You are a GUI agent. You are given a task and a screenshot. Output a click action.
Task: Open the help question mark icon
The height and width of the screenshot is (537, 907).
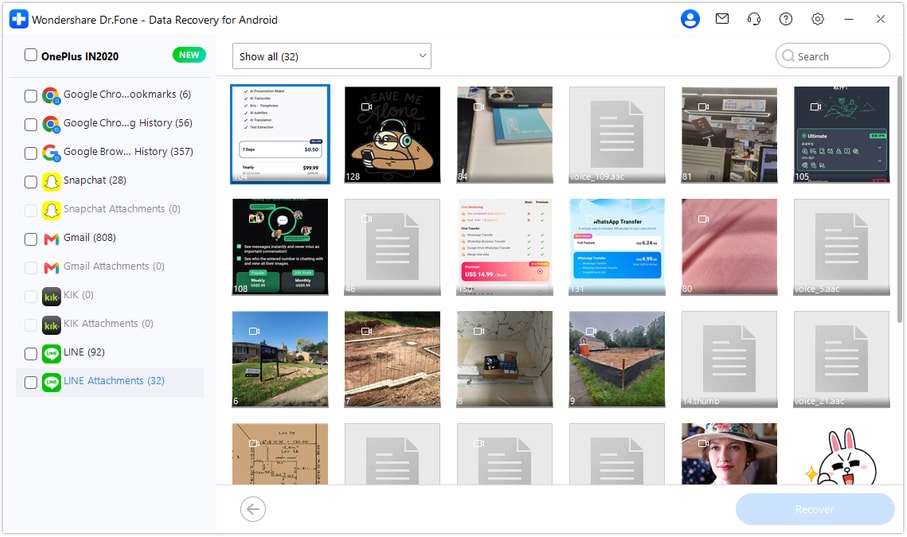786,19
